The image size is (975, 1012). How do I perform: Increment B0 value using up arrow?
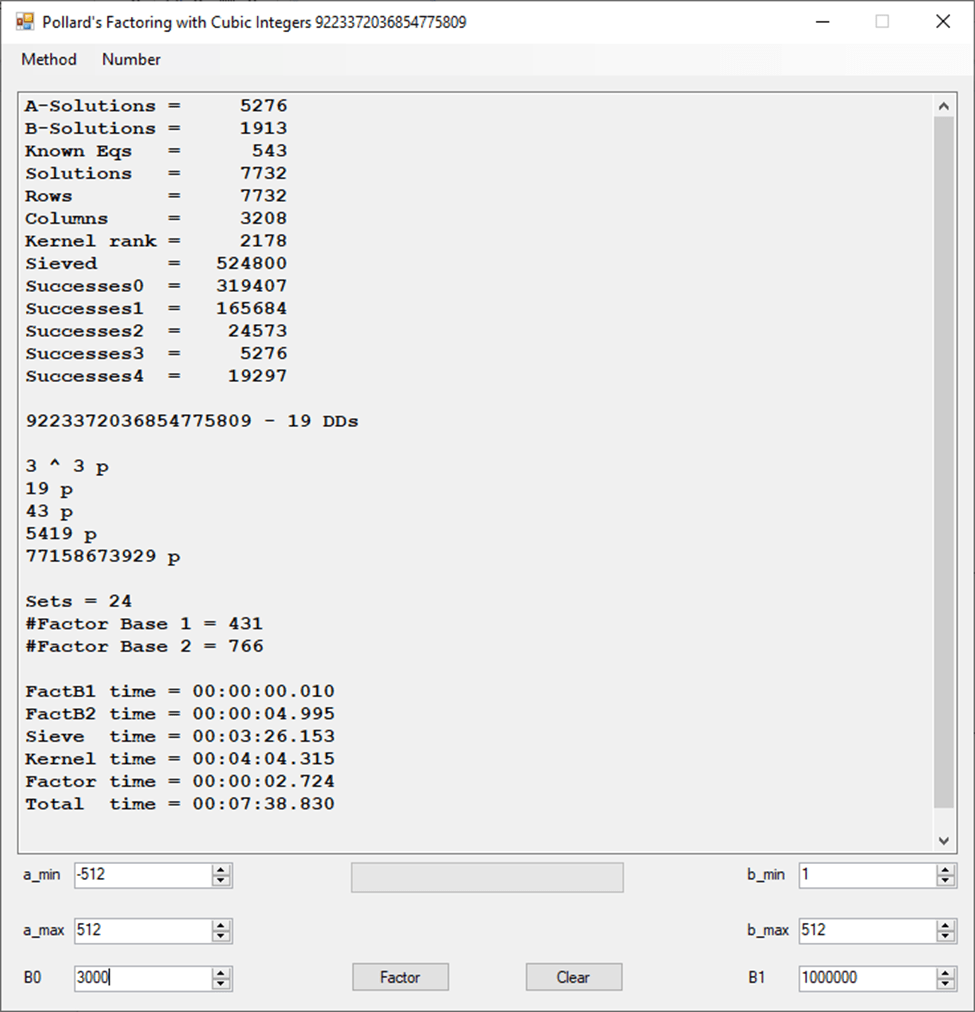(221, 973)
